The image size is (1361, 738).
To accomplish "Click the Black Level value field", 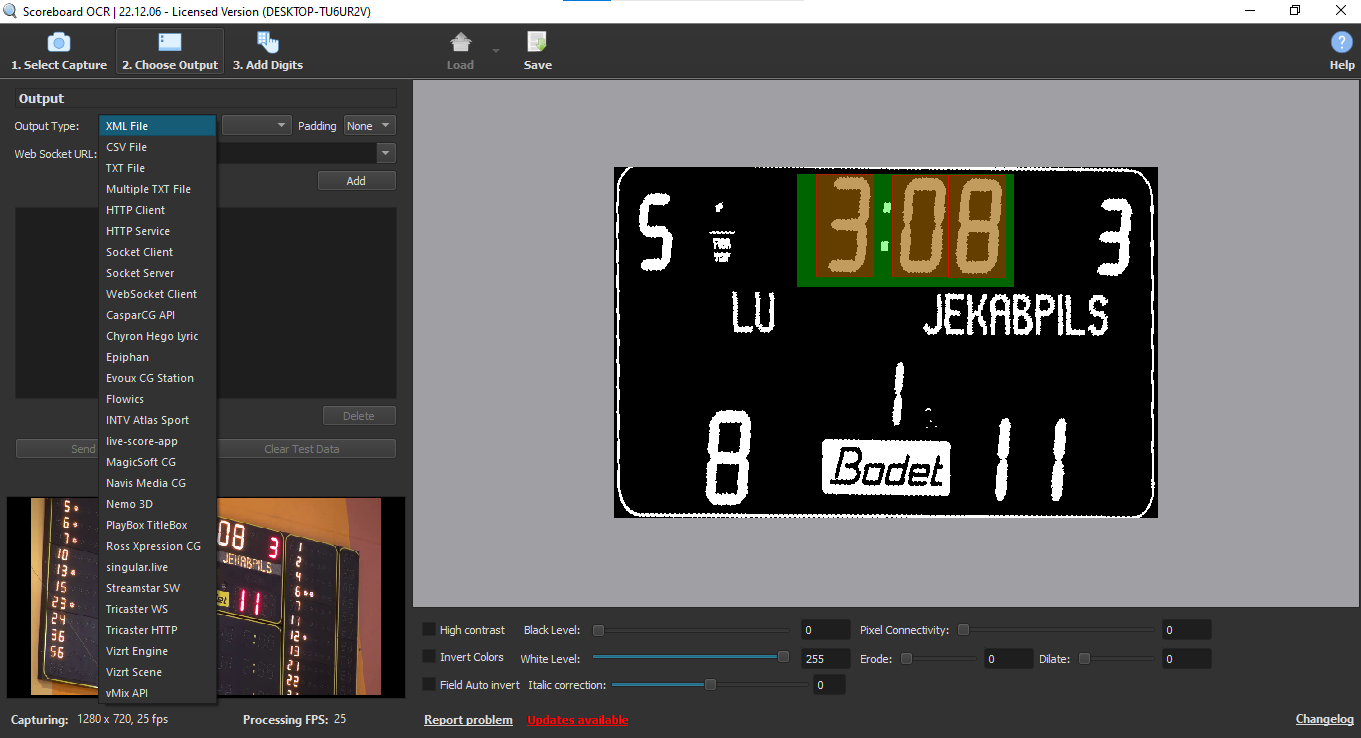I will click(x=825, y=630).
